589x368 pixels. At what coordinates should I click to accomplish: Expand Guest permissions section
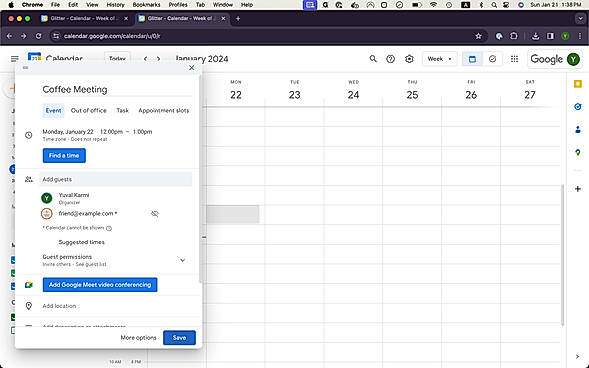182,260
